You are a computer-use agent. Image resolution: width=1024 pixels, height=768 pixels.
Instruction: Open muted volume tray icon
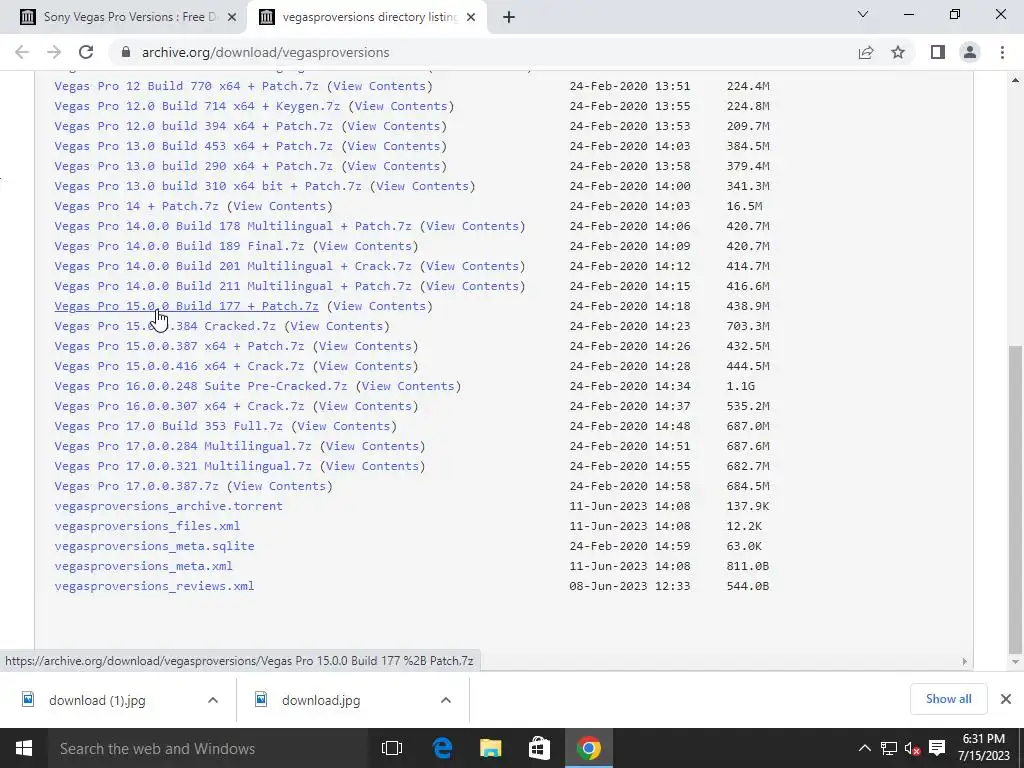912,748
